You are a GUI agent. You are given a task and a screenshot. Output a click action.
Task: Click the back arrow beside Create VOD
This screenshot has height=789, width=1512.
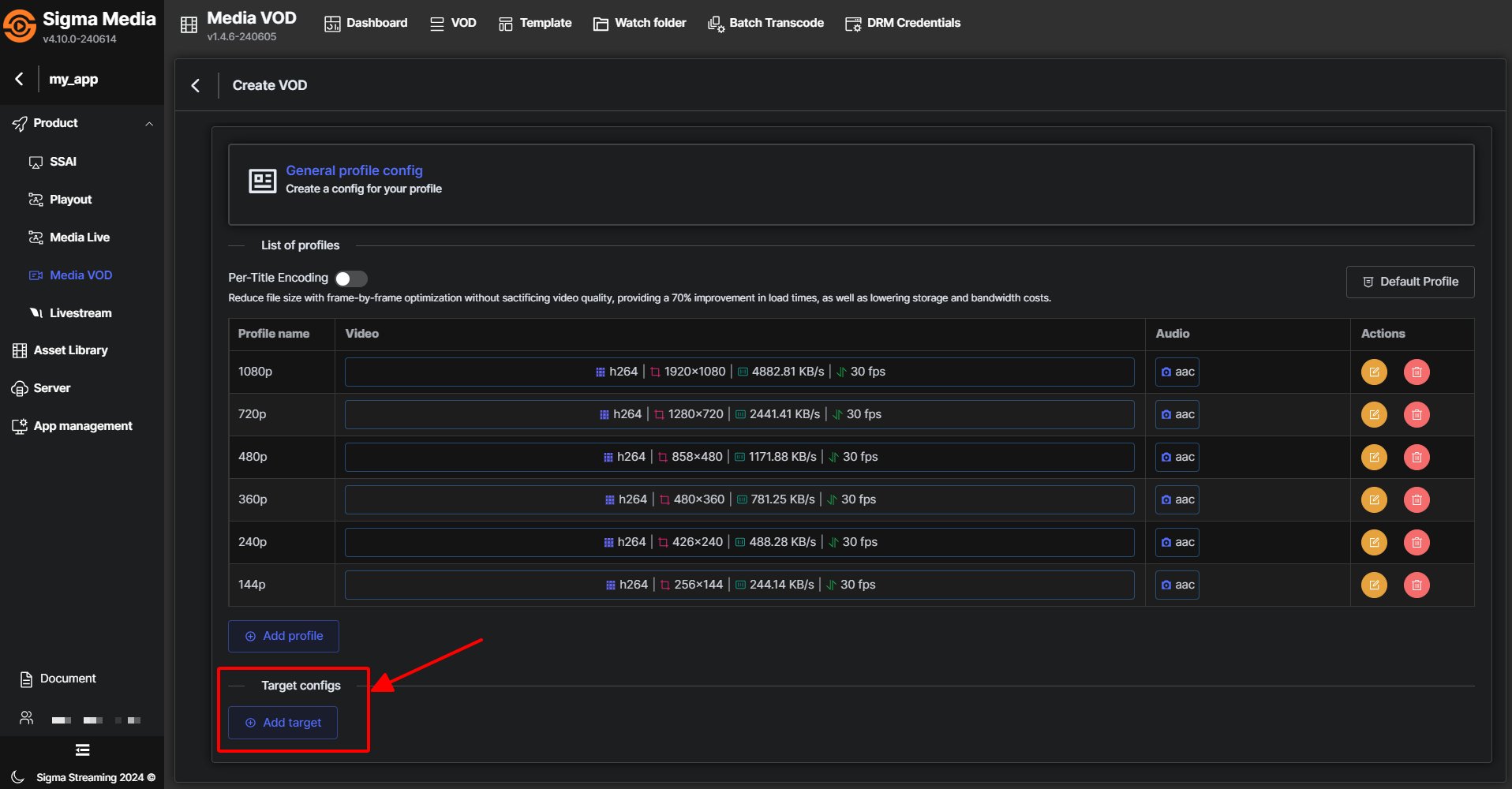click(x=196, y=85)
